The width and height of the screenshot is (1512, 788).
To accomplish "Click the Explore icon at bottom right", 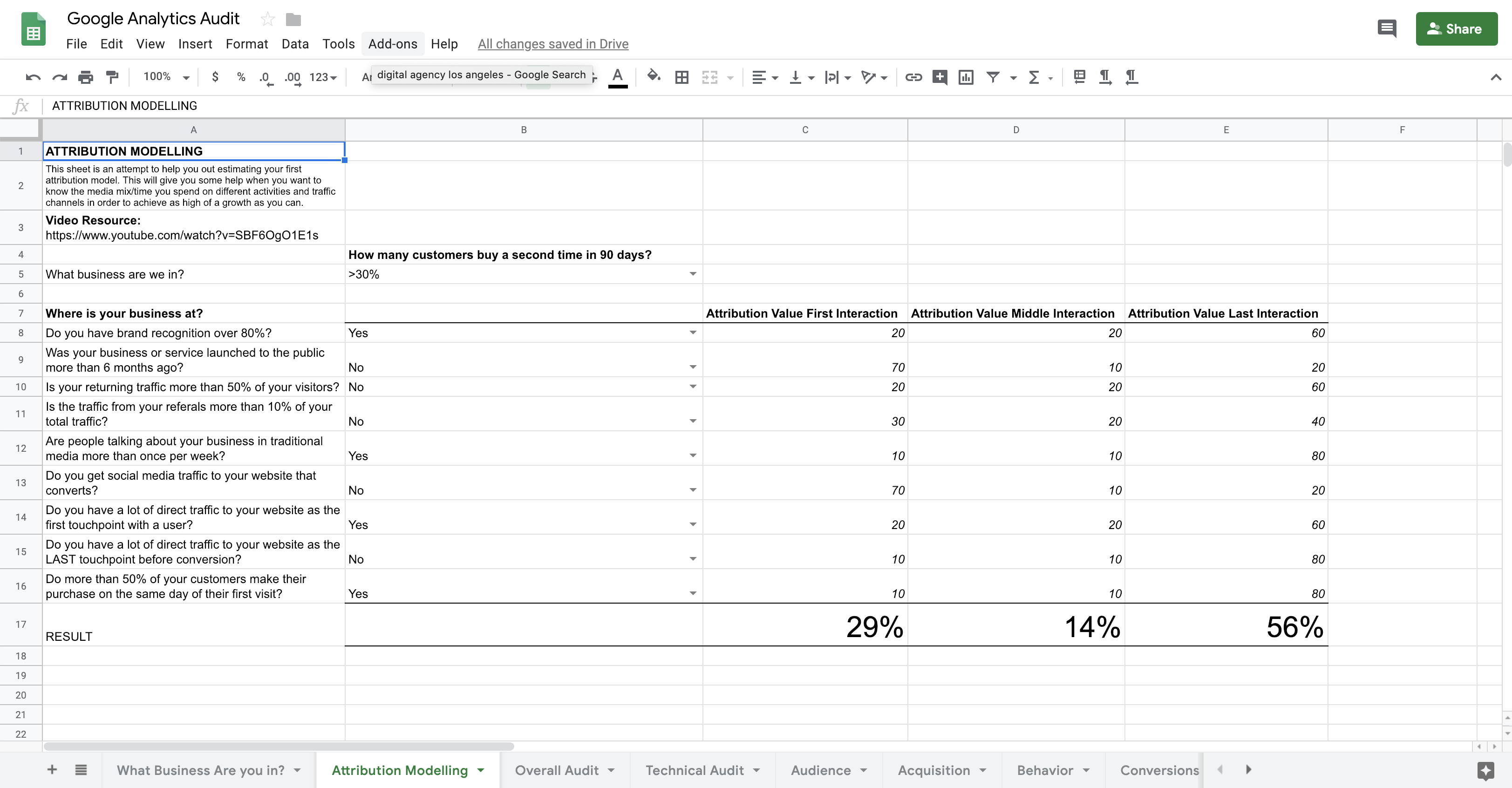I will [x=1485, y=770].
